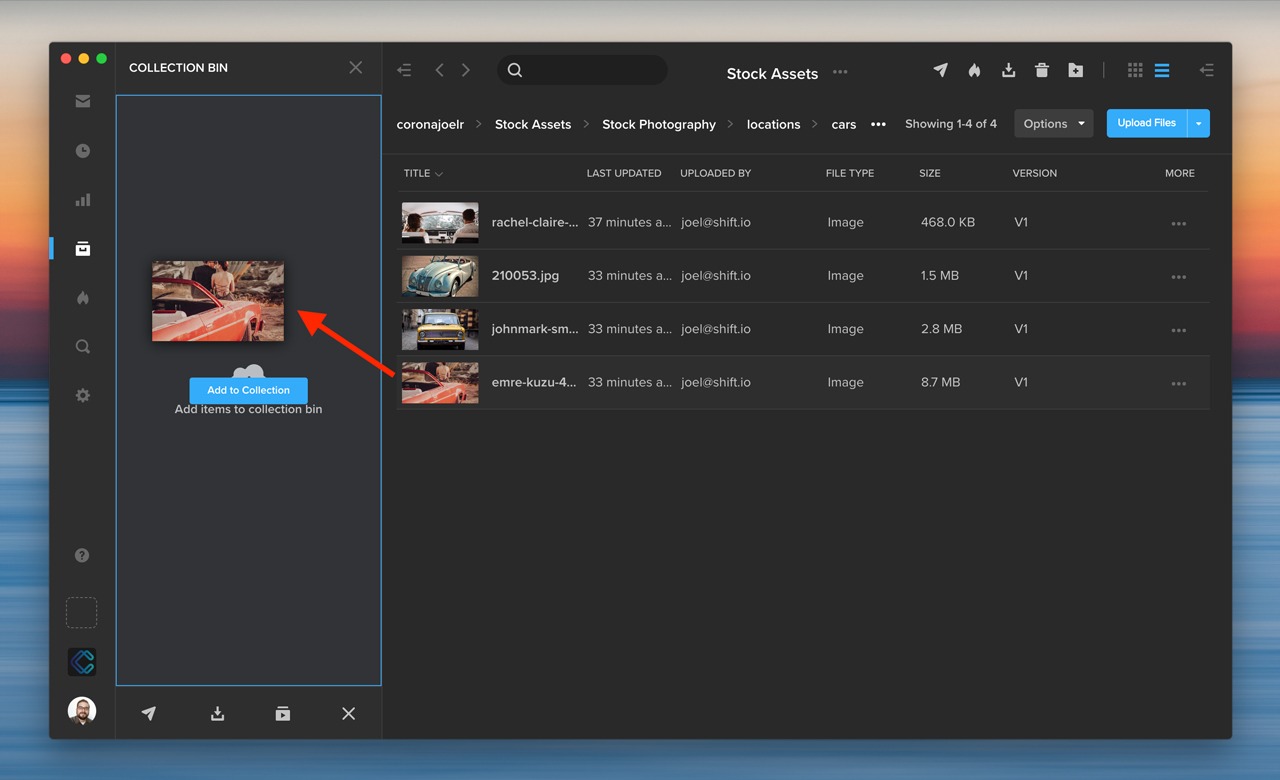This screenshot has width=1280, height=780.
Task: Open the recent activity clock icon
Action: [x=83, y=151]
